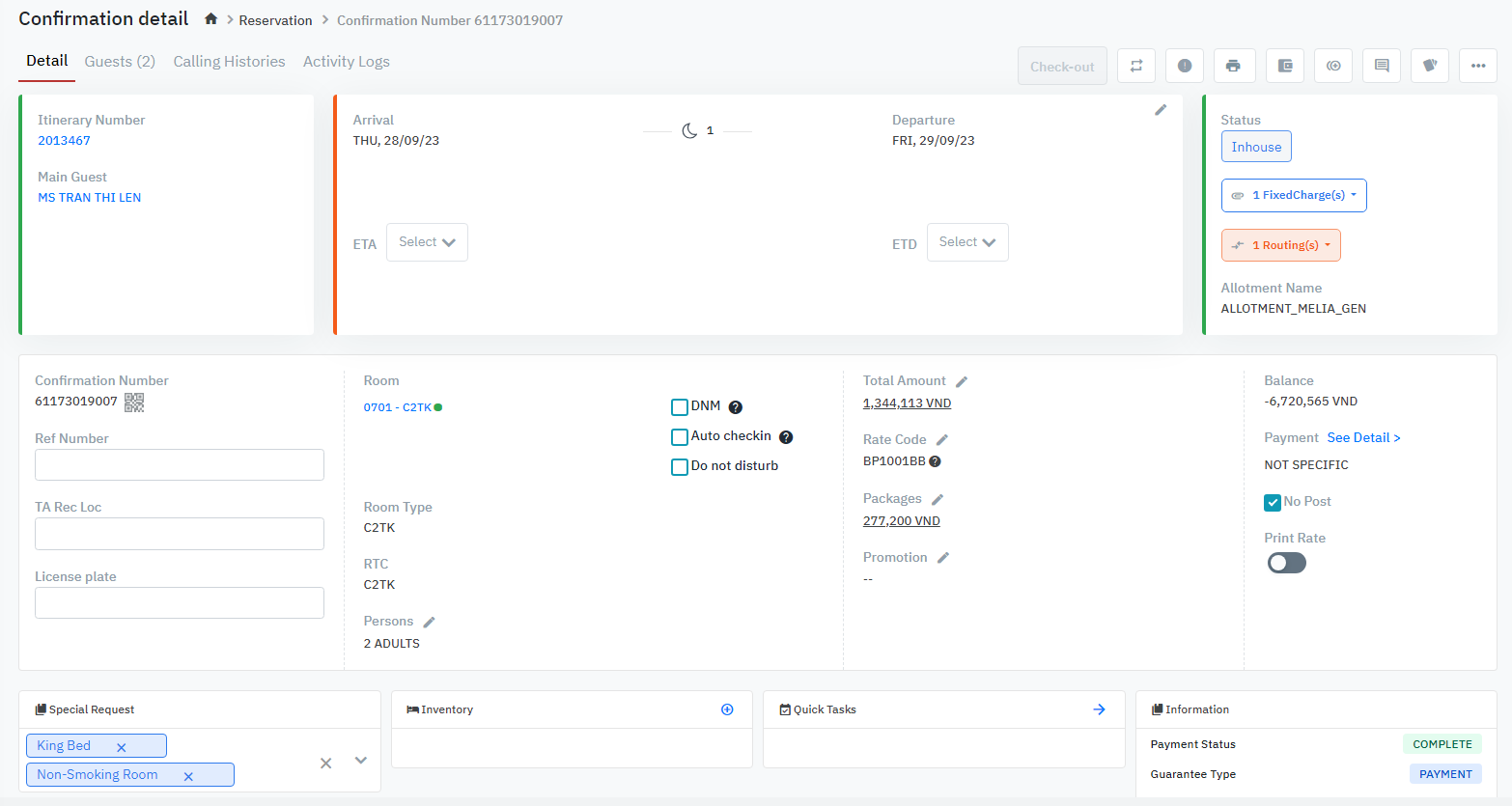Expand the 1 Routing(s) dropdown

click(x=1280, y=245)
